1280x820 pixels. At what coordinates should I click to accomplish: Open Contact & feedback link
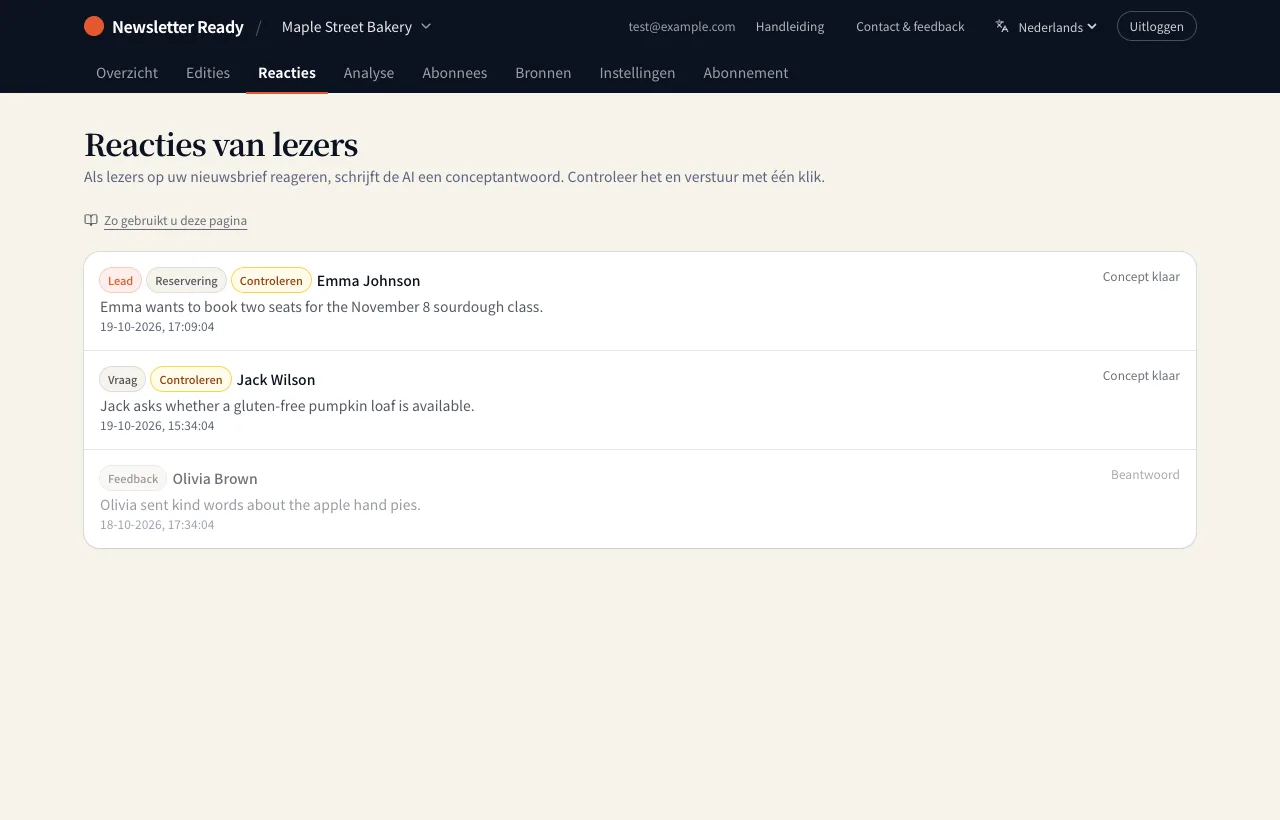pos(910,27)
